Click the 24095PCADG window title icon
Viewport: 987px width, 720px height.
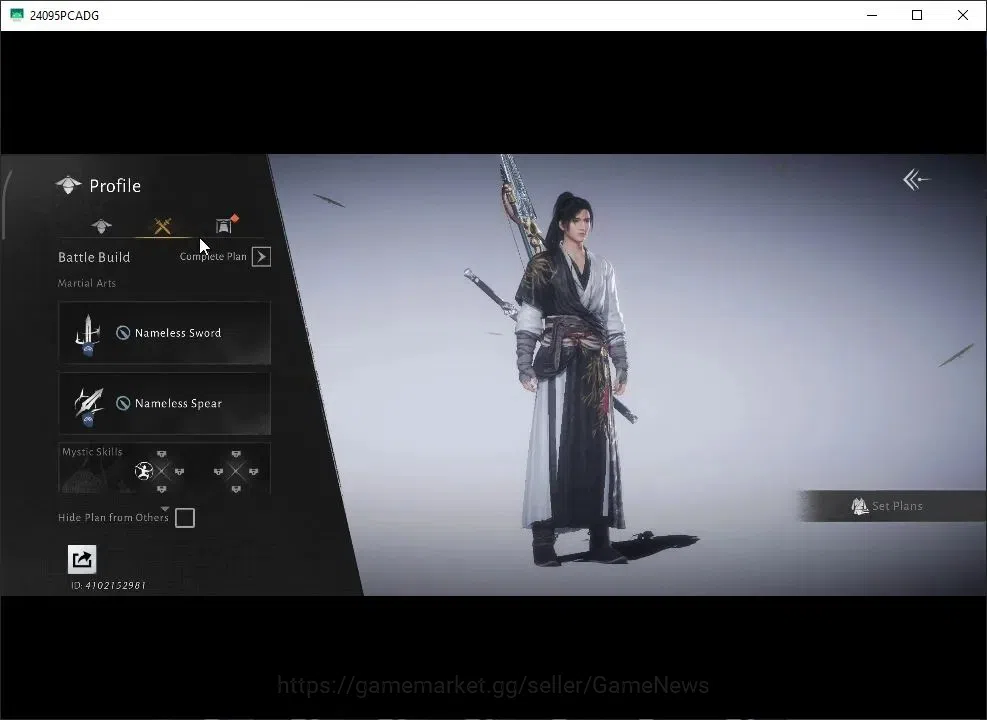tap(17, 15)
